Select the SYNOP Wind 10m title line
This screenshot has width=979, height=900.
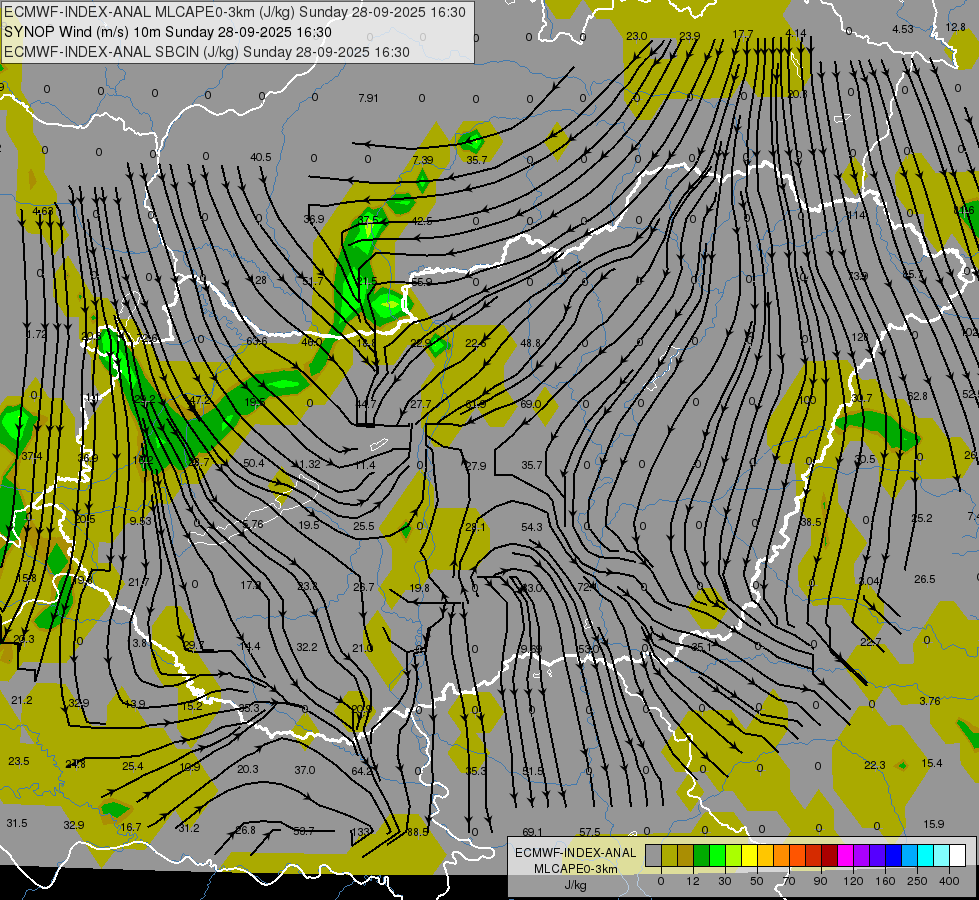181,31
